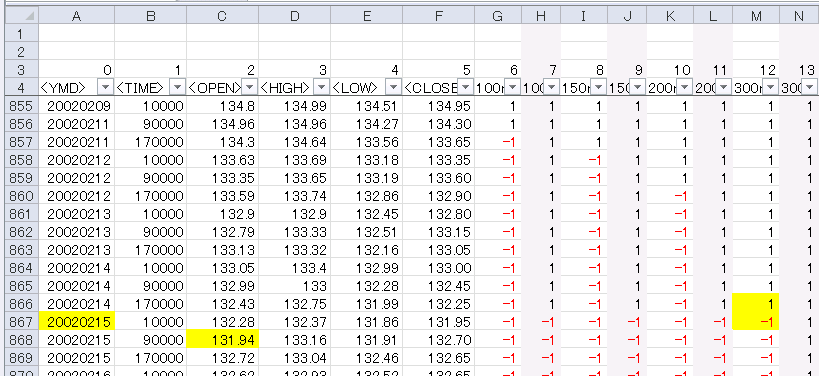Open the <YMD> filter dropdown

(x=106, y=87)
